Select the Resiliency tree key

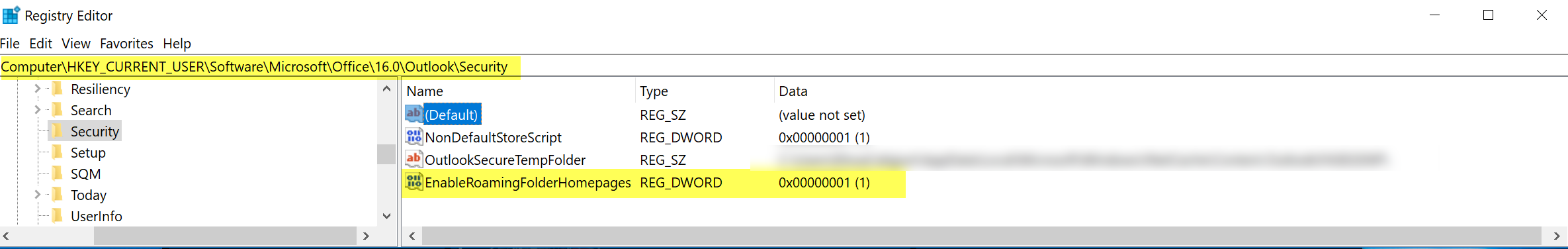(x=100, y=89)
